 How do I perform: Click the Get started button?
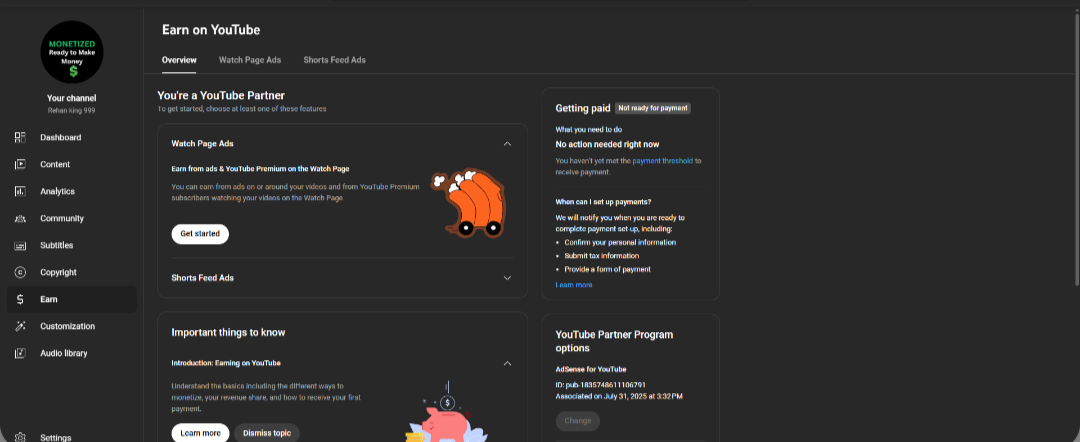point(200,234)
